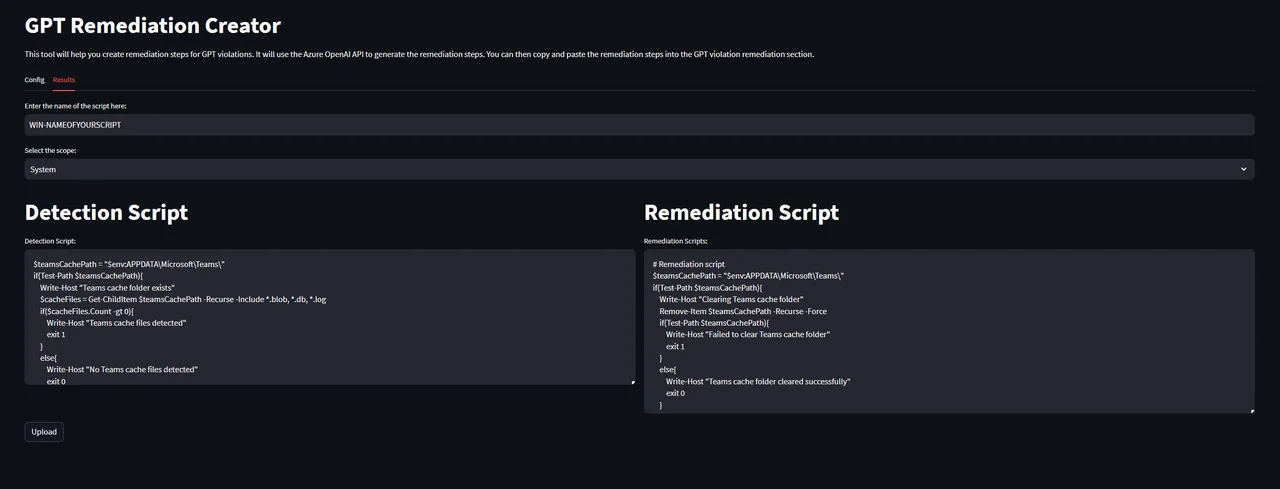
Task: Click the 'Select the scope:' label
Action: tap(50, 150)
